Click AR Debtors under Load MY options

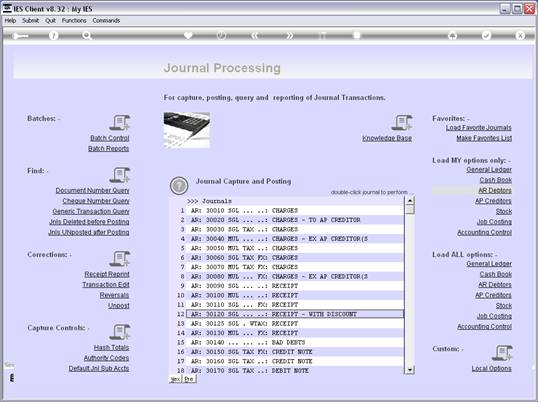point(495,190)
